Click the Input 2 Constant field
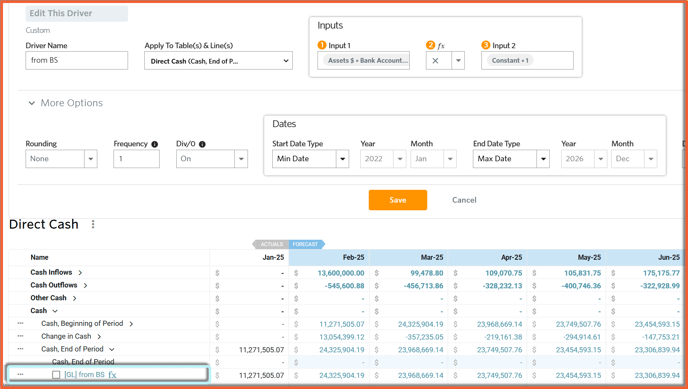 click(527, 61)
